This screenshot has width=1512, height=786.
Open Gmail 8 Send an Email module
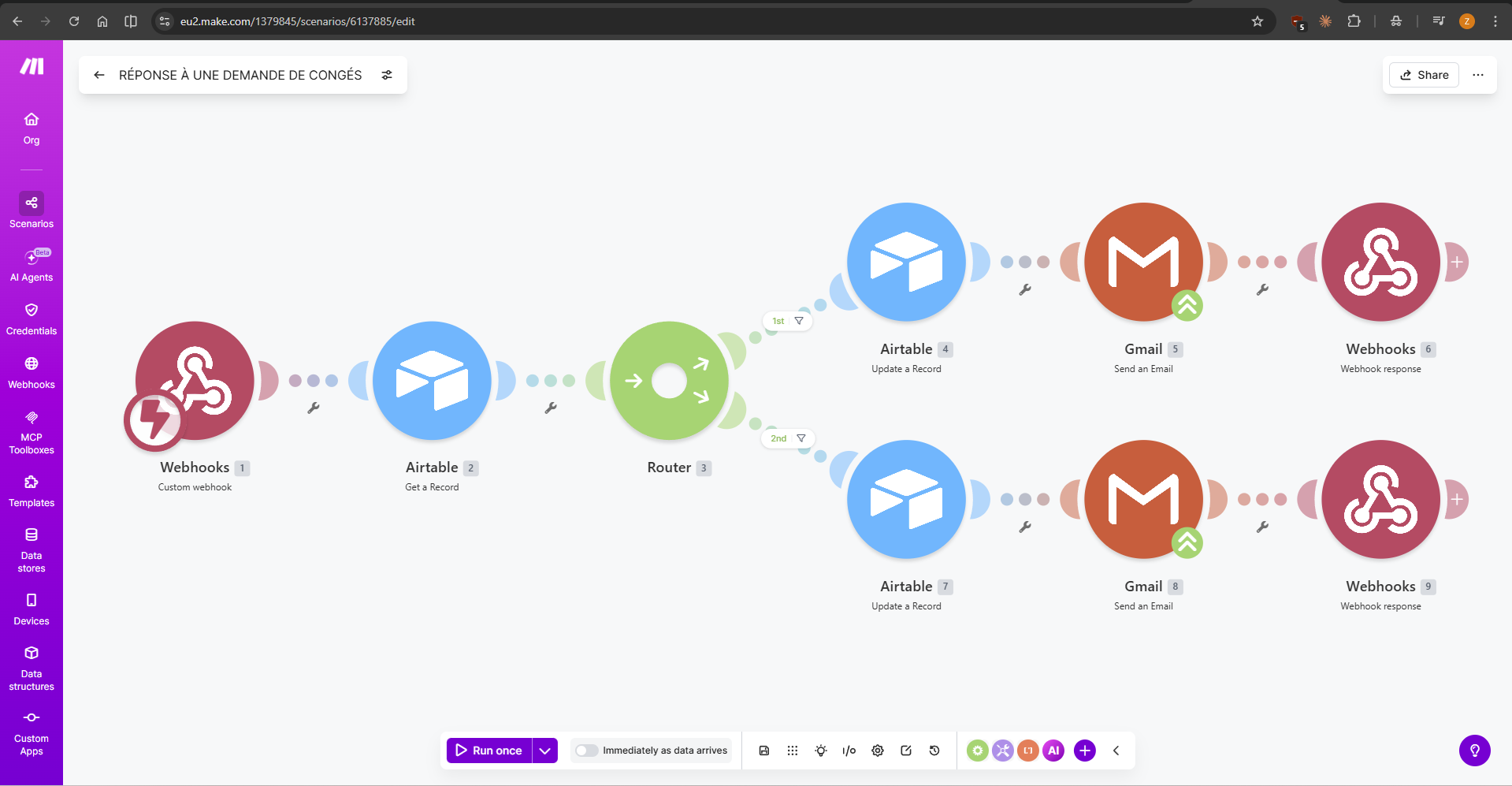1143,499
